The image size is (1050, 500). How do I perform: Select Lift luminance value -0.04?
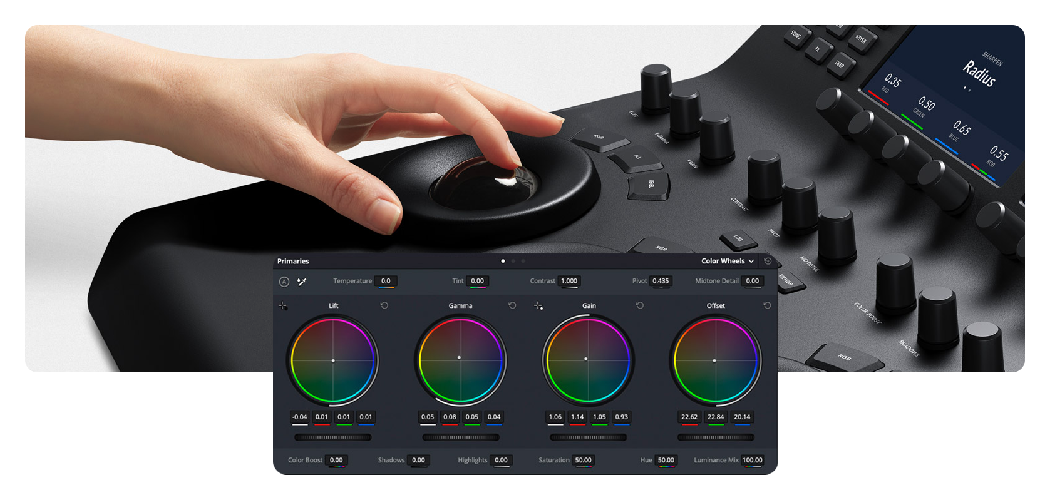[300, 418]
